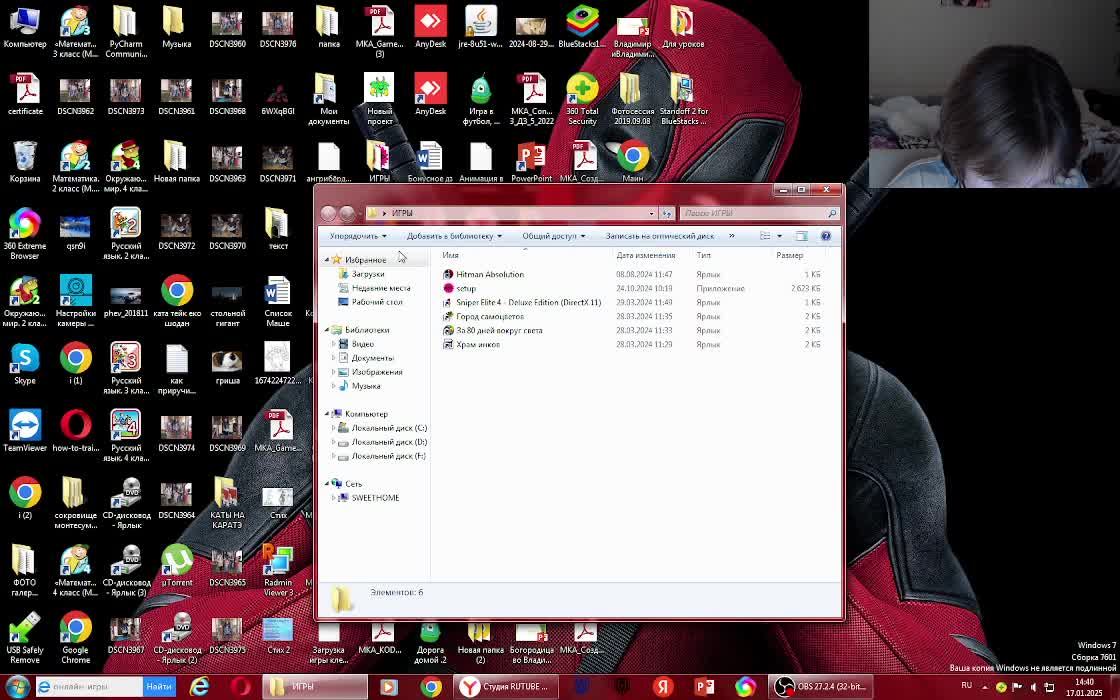The width and height of the screenshot is (1120, 700).
Task: Open the Общий доступ menu
Action: 553,236
